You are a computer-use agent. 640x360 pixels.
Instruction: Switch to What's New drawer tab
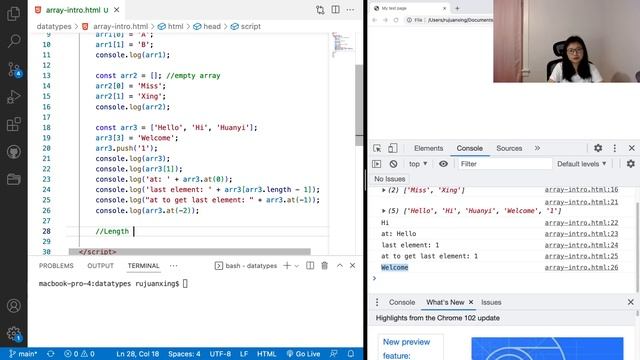445,302
